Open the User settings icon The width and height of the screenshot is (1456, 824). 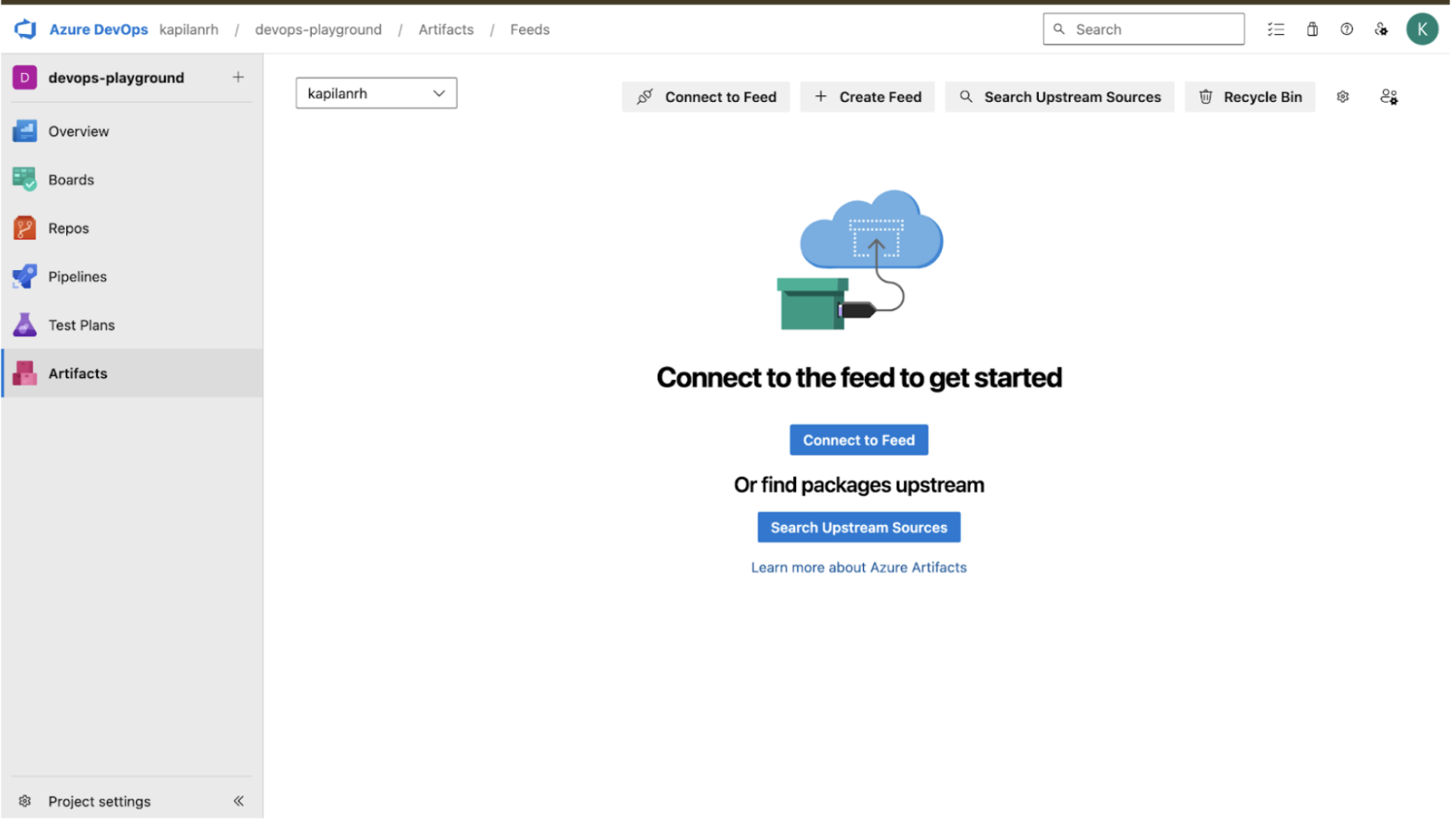coord(1380,29)
